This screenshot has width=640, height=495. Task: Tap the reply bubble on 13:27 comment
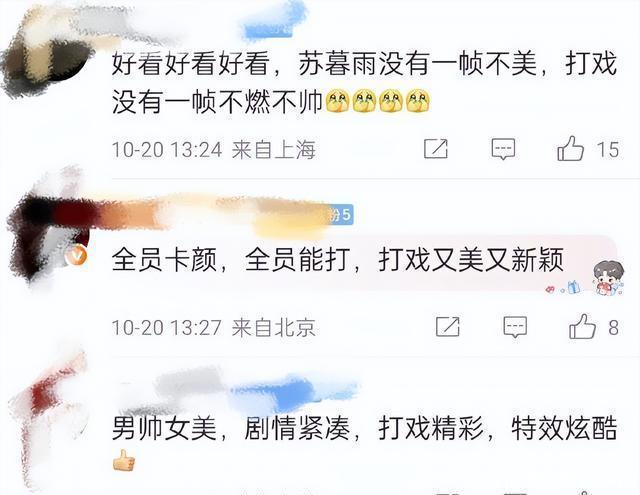click(x=515, y=327)
